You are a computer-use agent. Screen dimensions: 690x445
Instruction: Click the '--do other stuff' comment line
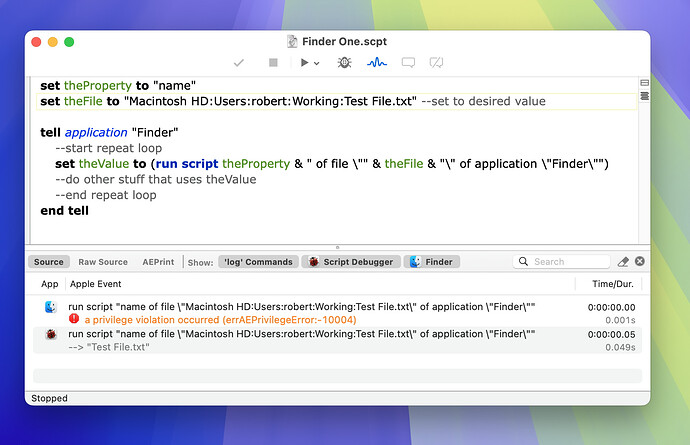(156, 180)
